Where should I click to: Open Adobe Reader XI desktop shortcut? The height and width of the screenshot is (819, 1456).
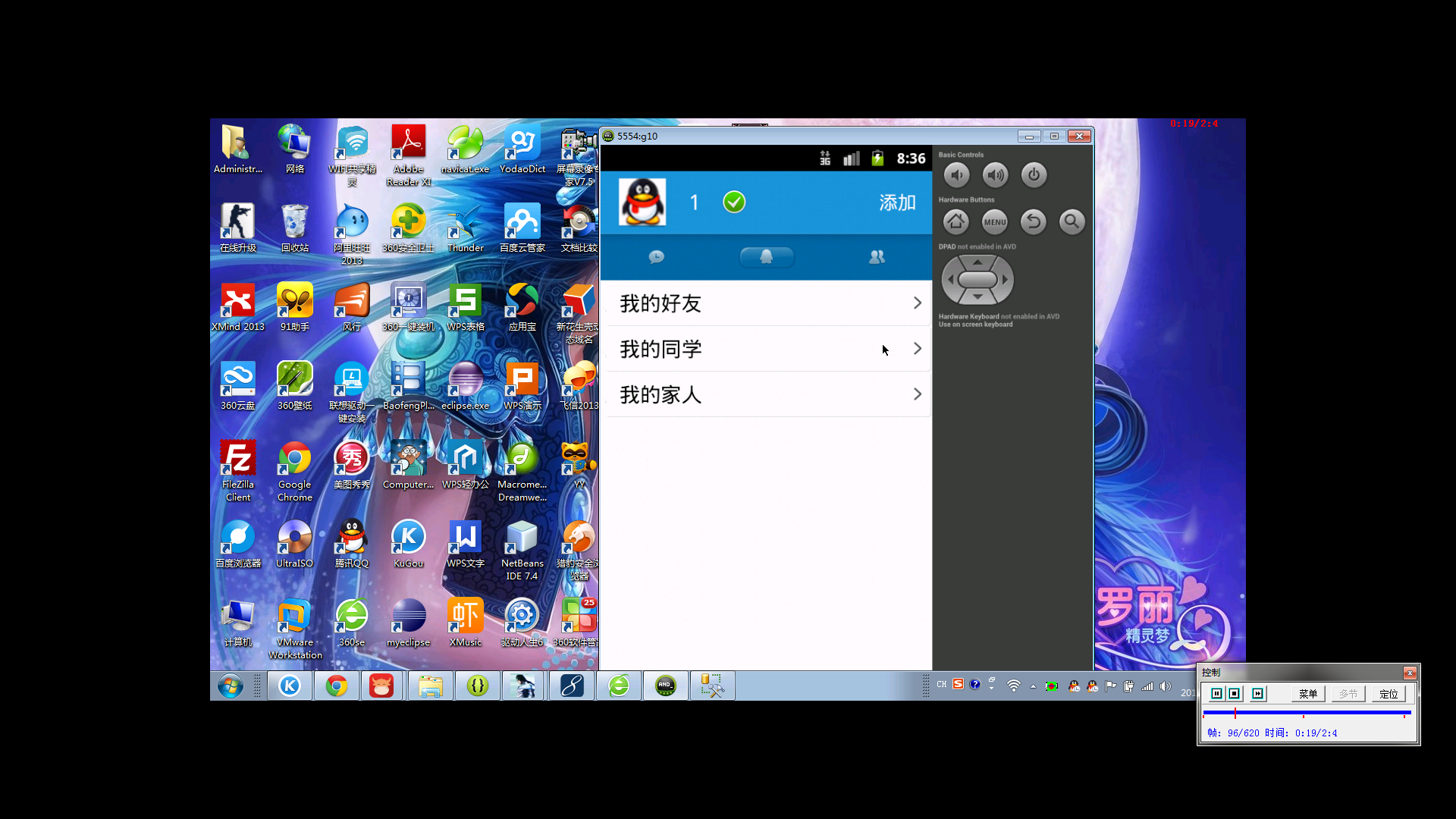click(409, 155)
